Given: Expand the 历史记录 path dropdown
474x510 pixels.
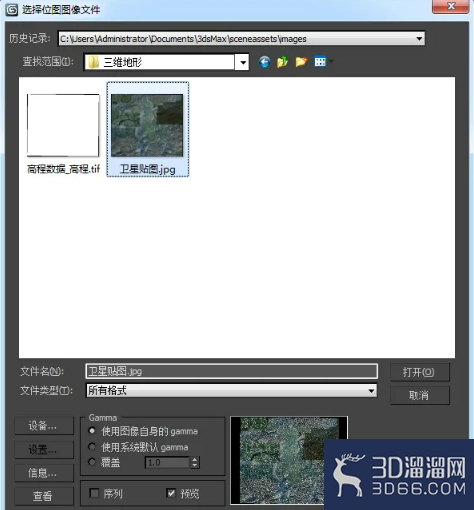Looking at the screenshot, I should click(419, 39).
